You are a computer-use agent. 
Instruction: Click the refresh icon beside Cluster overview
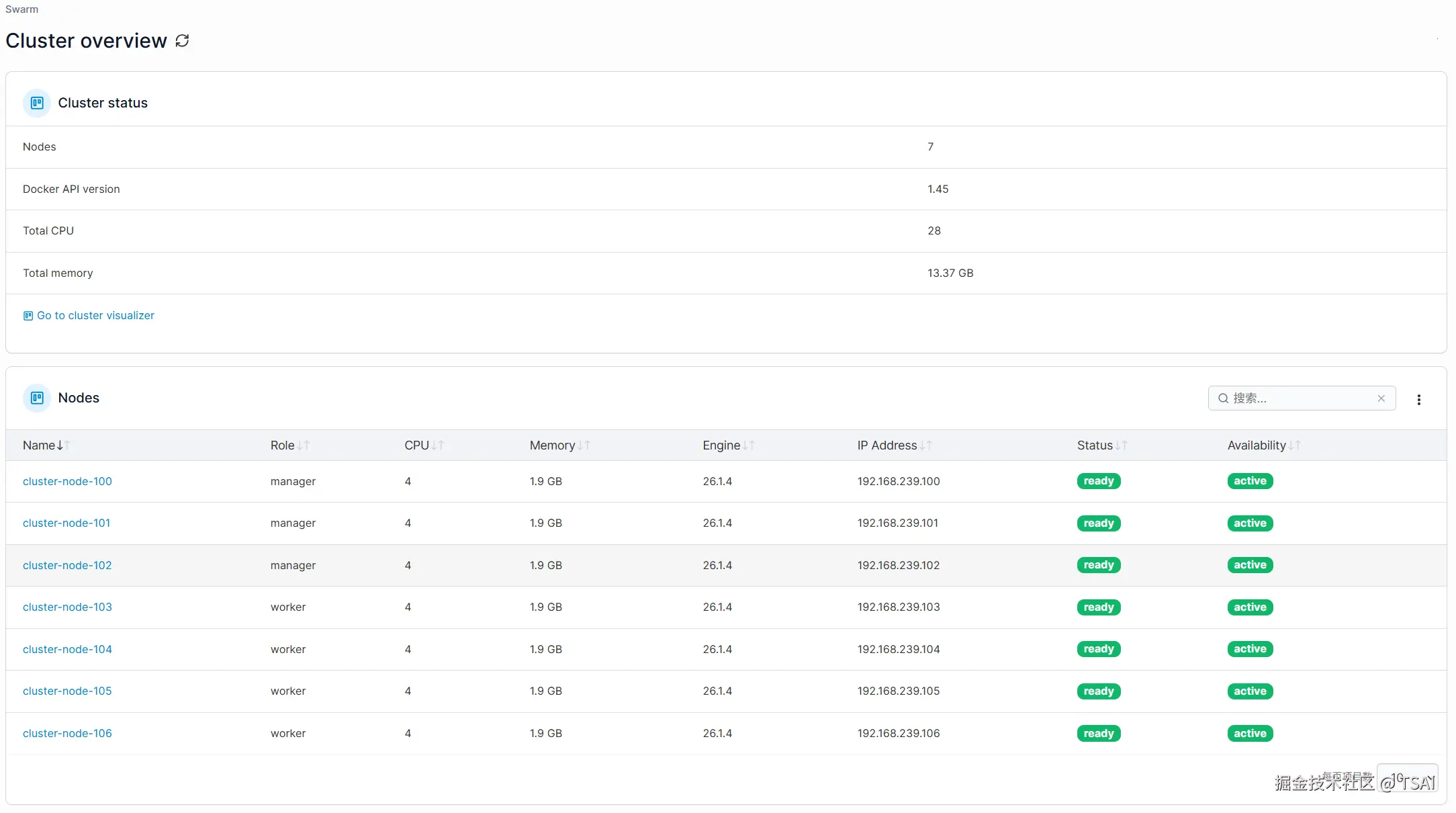pyautogui.click(x=182, y=41)
